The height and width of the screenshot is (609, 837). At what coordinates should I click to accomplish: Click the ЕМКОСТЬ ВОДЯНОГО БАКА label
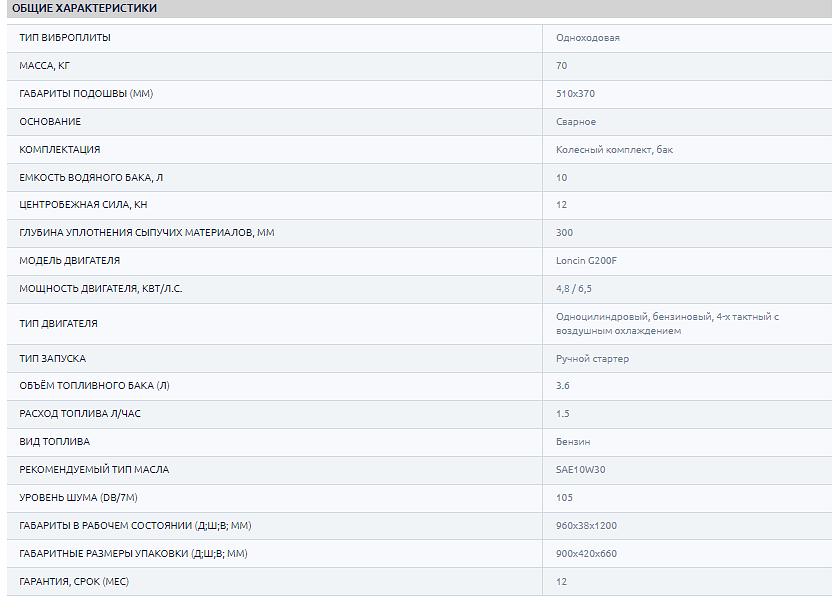point(91,178)
